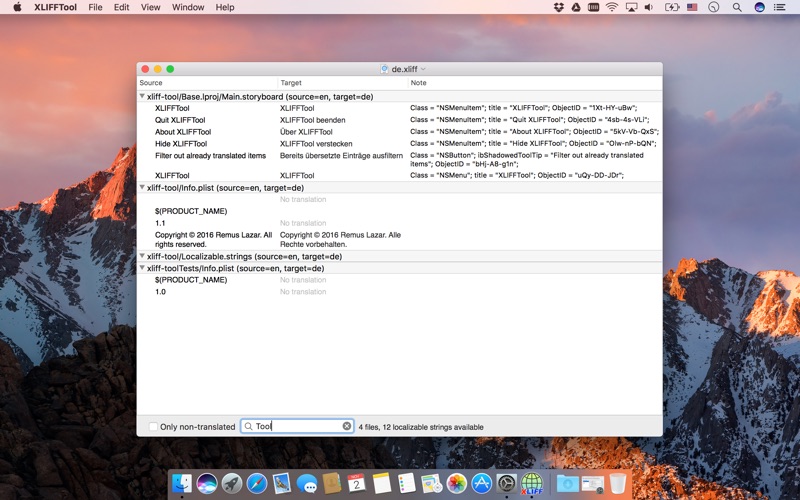Select 'Bereits übersetzte Einträge ausfiltern' target
This screenshot has height=500, width=800.
[341, 156]
